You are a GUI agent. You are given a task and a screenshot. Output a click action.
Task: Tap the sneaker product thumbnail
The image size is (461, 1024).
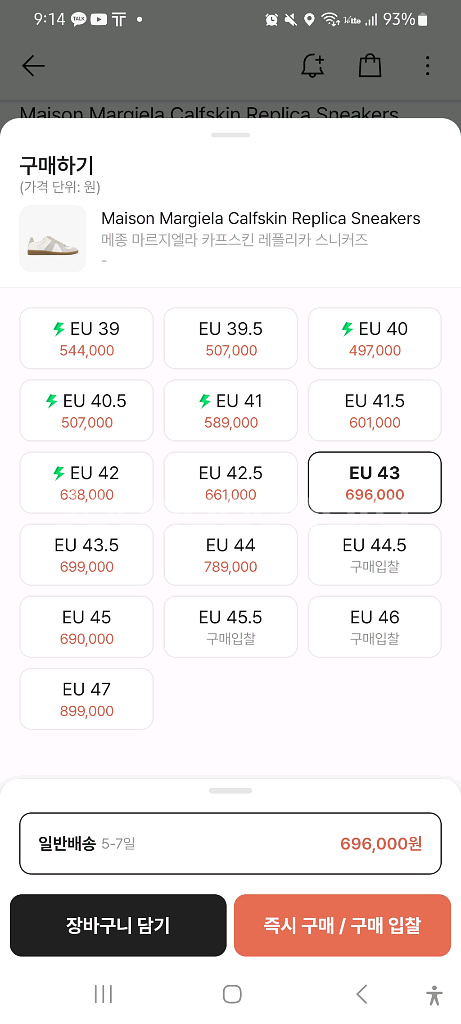pos(53,238)
